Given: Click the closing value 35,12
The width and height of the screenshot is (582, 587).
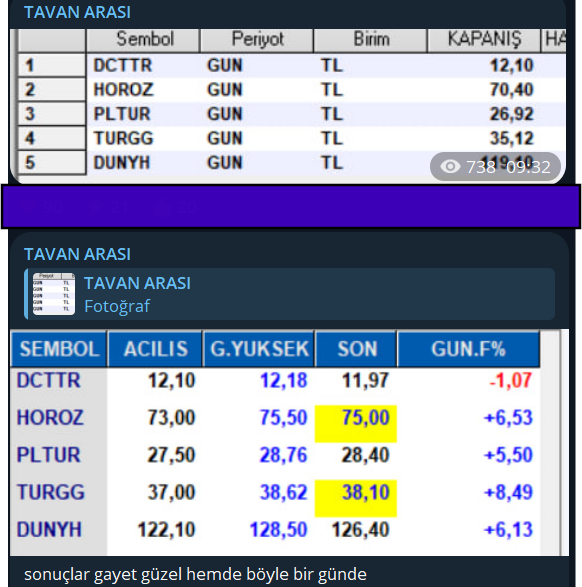Looking at the screenshot, I should point(511,138).
